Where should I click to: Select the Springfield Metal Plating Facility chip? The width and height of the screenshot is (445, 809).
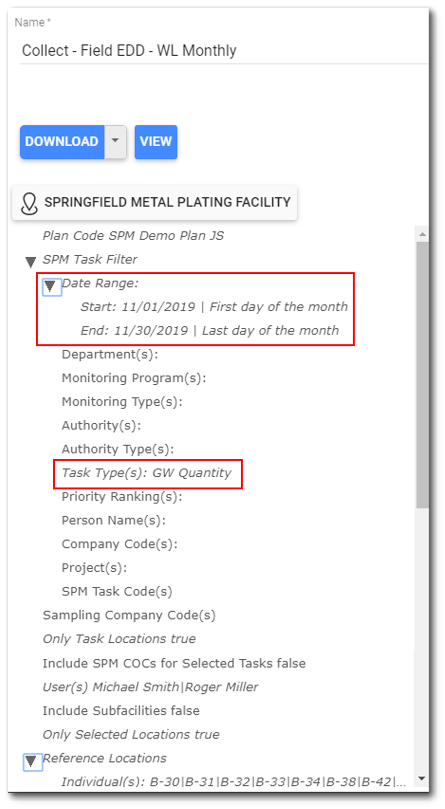[x=154, y=202]
